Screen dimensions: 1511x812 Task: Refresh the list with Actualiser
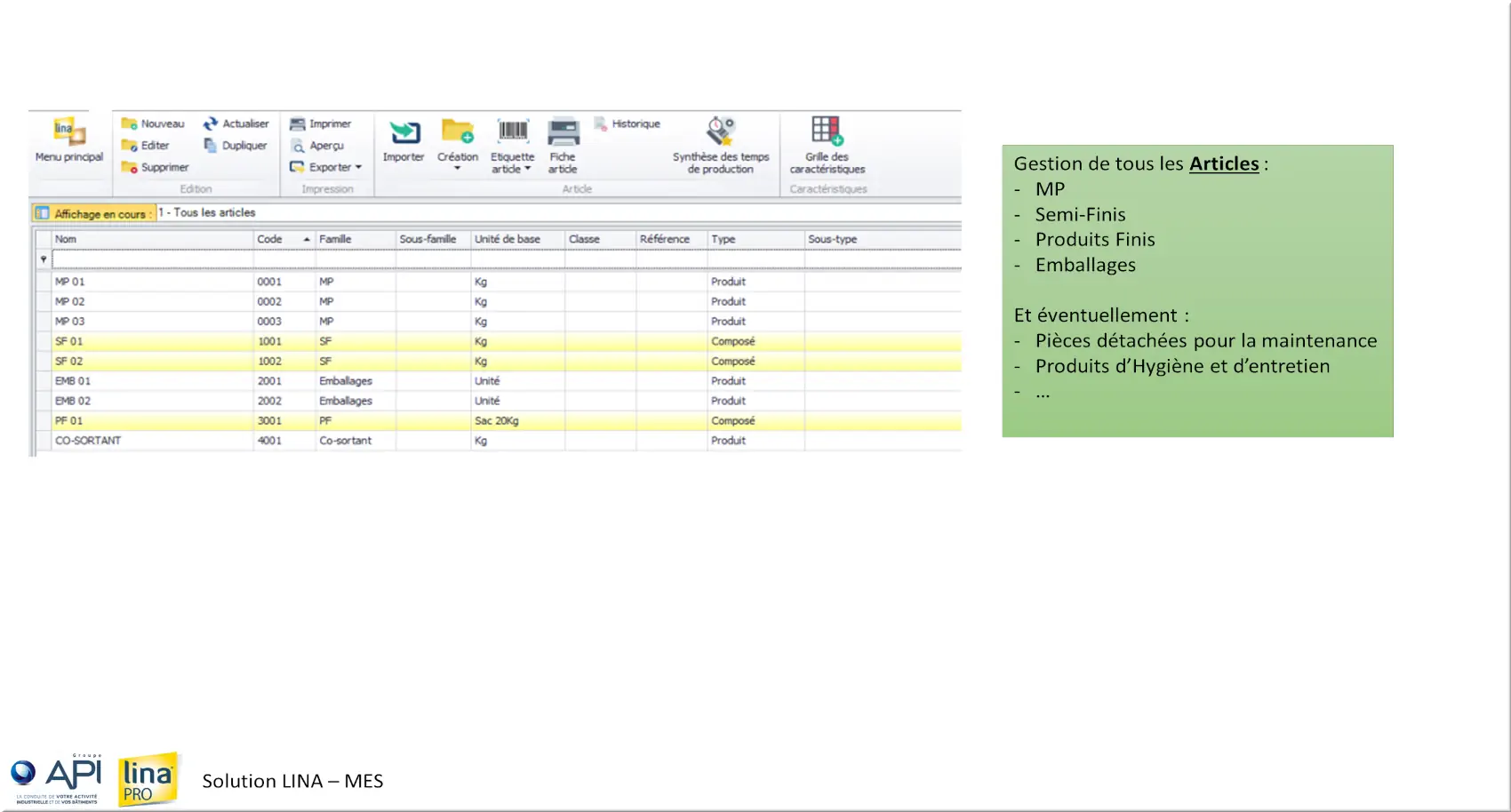pos(236,123)
